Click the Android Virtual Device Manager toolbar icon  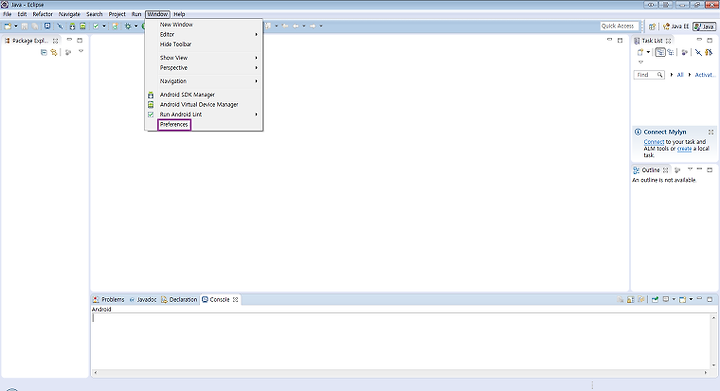click(83, 26)
